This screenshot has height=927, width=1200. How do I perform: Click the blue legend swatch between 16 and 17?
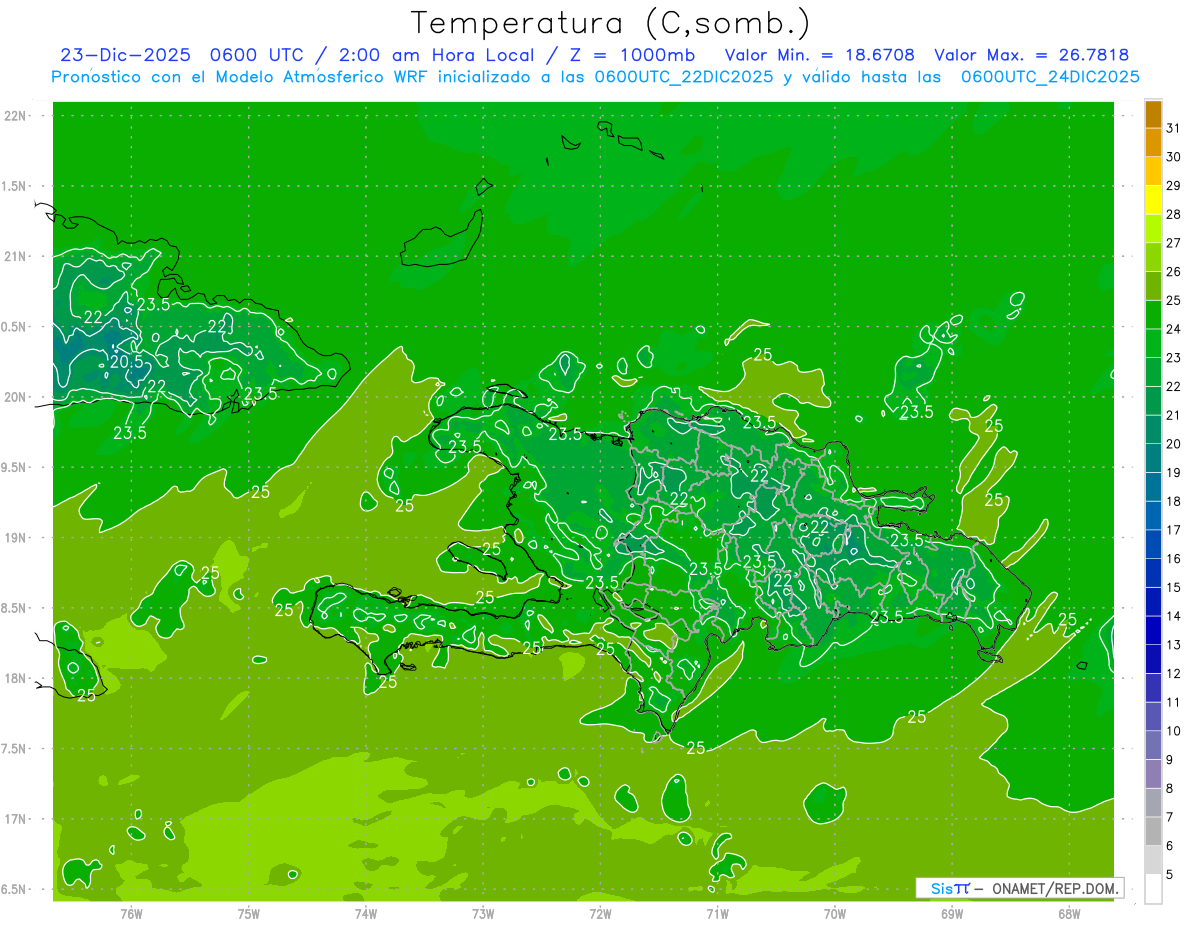[1153, 545]
